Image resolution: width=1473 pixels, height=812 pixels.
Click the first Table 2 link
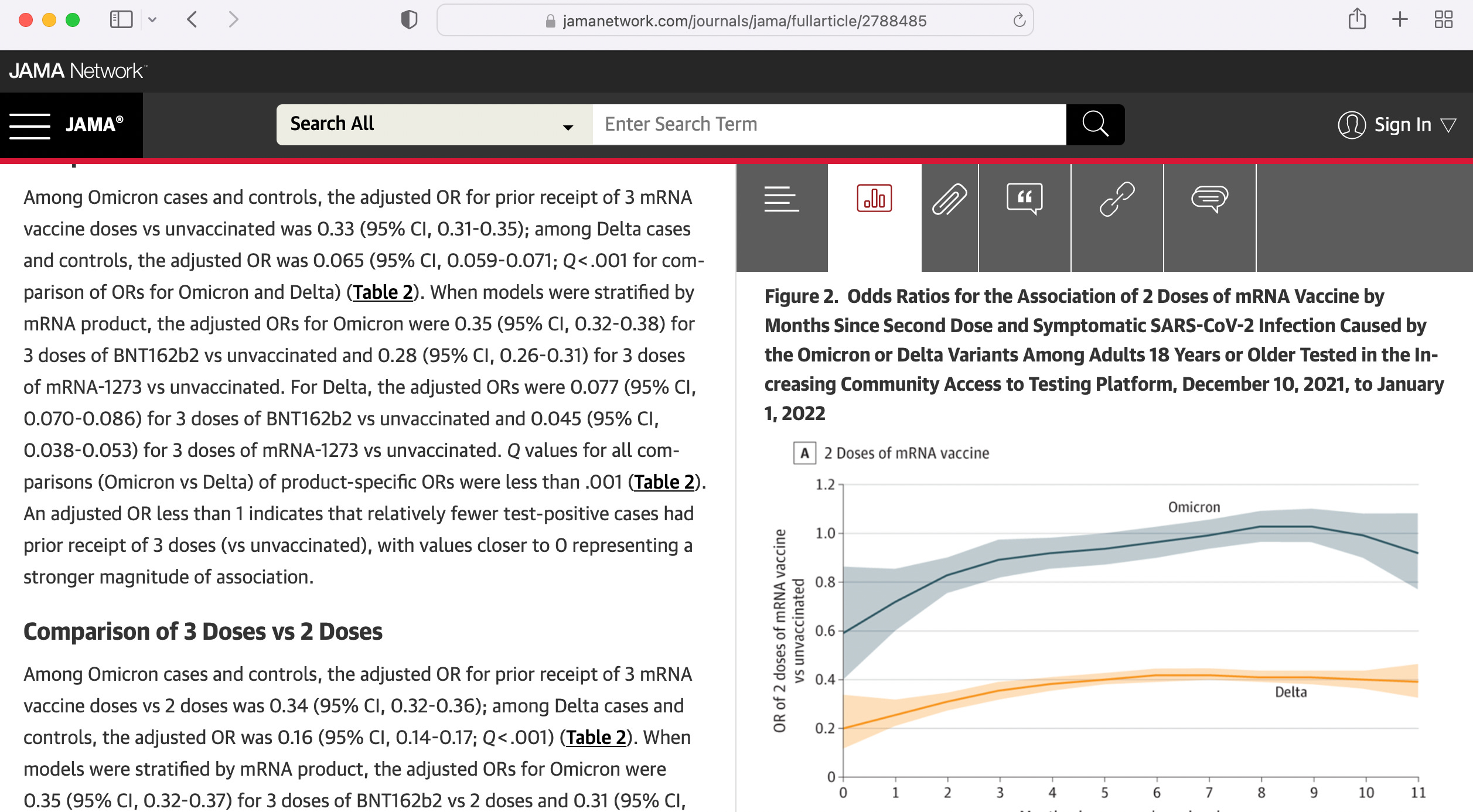(383, 292)
